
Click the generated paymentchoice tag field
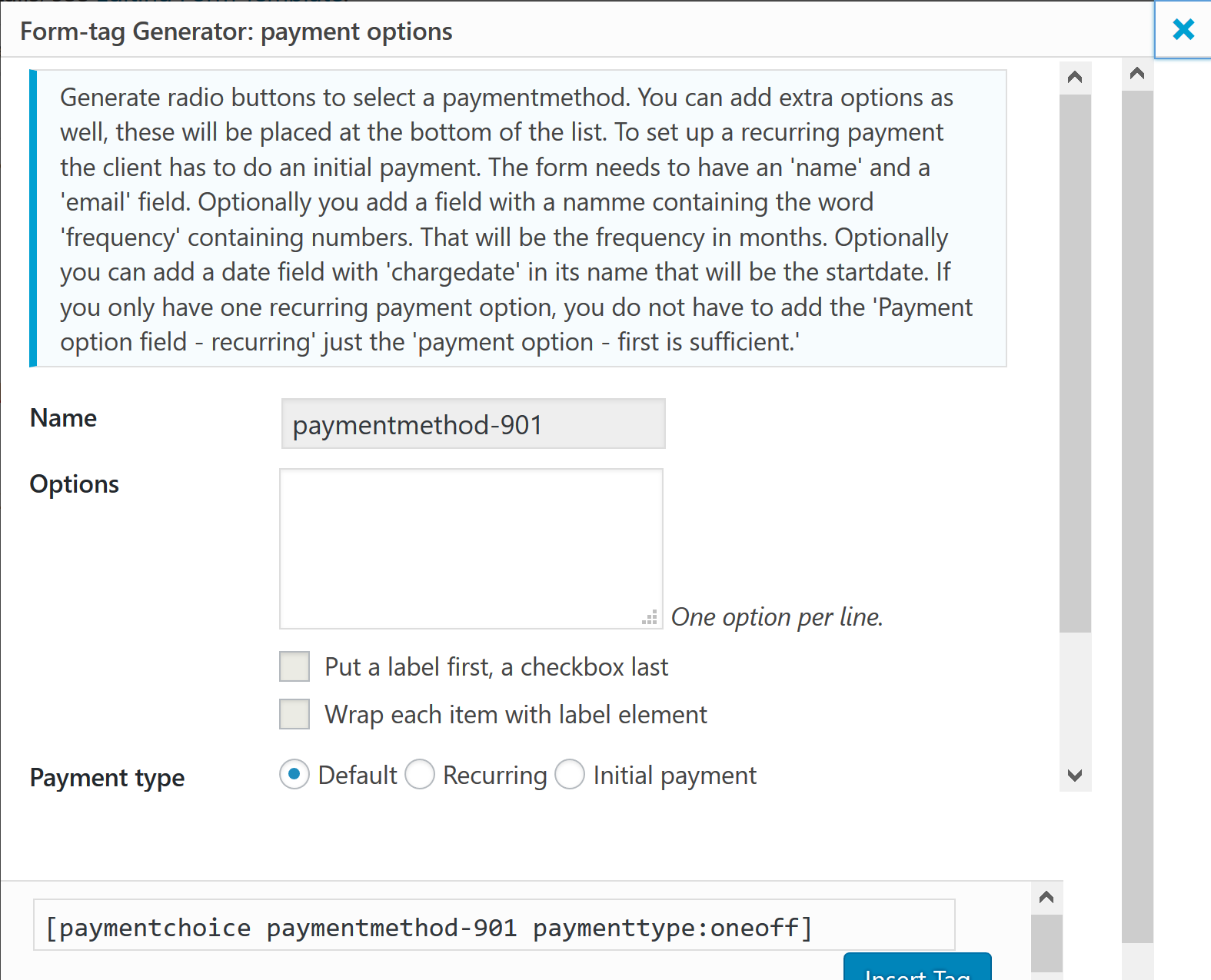[494, 928]
